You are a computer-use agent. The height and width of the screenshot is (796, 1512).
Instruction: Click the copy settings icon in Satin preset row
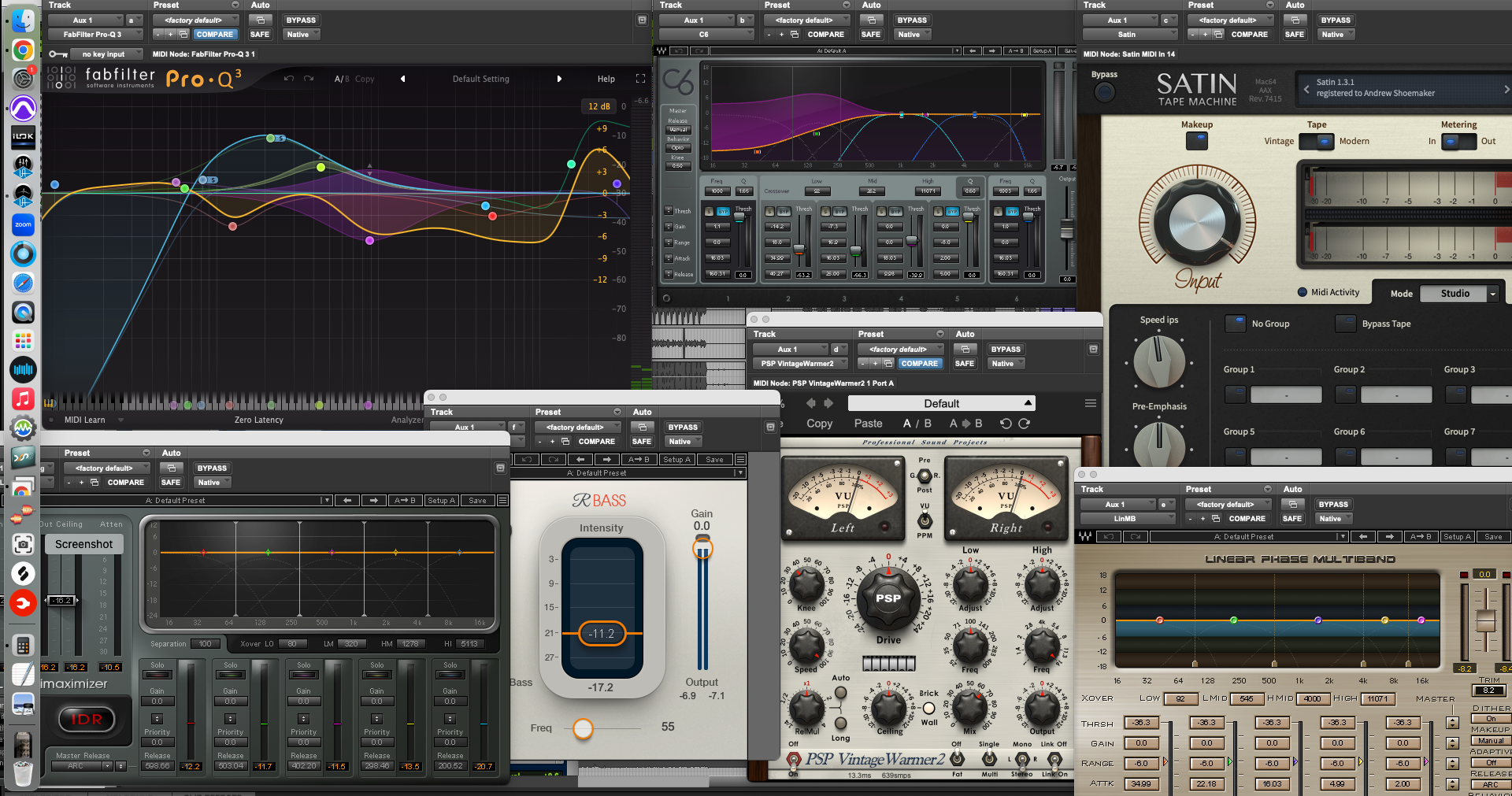pyautogui.click(x=1217, y=35)
